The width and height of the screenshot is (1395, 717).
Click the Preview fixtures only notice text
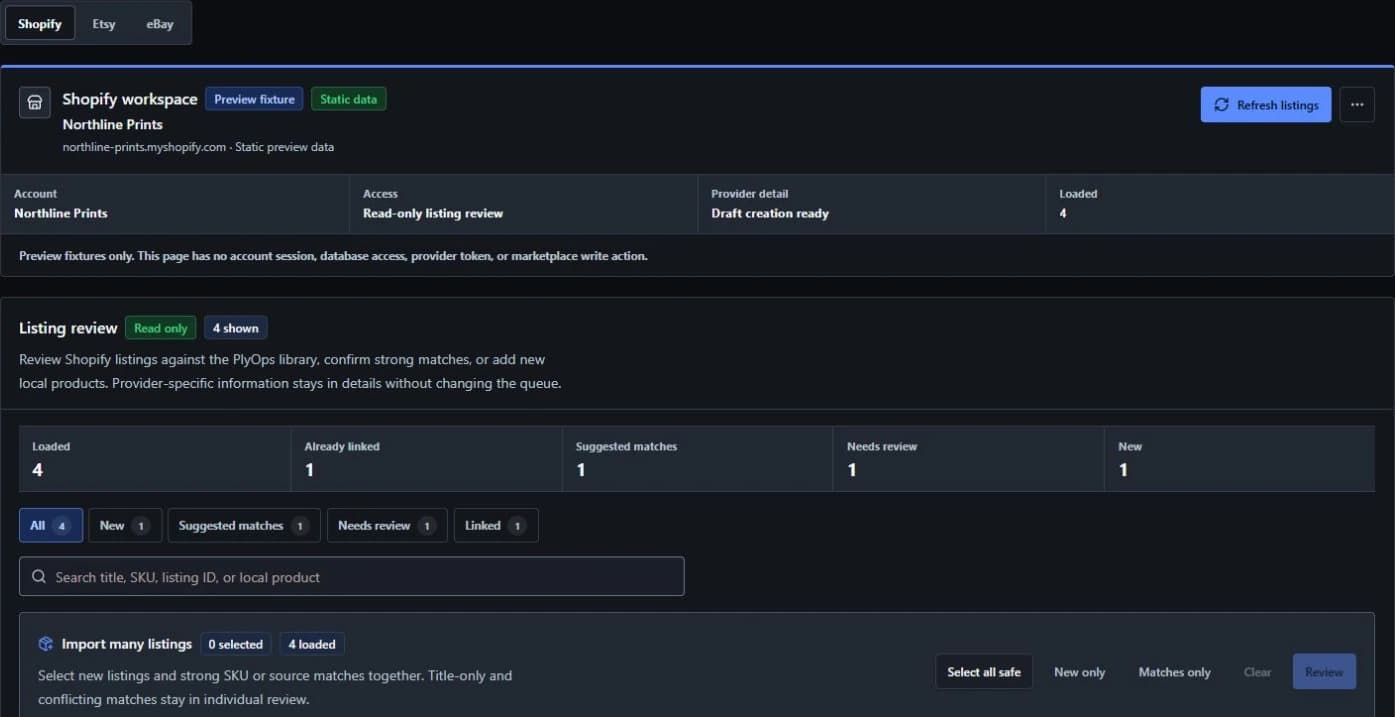pyautogui.click(x=333, y=256)
